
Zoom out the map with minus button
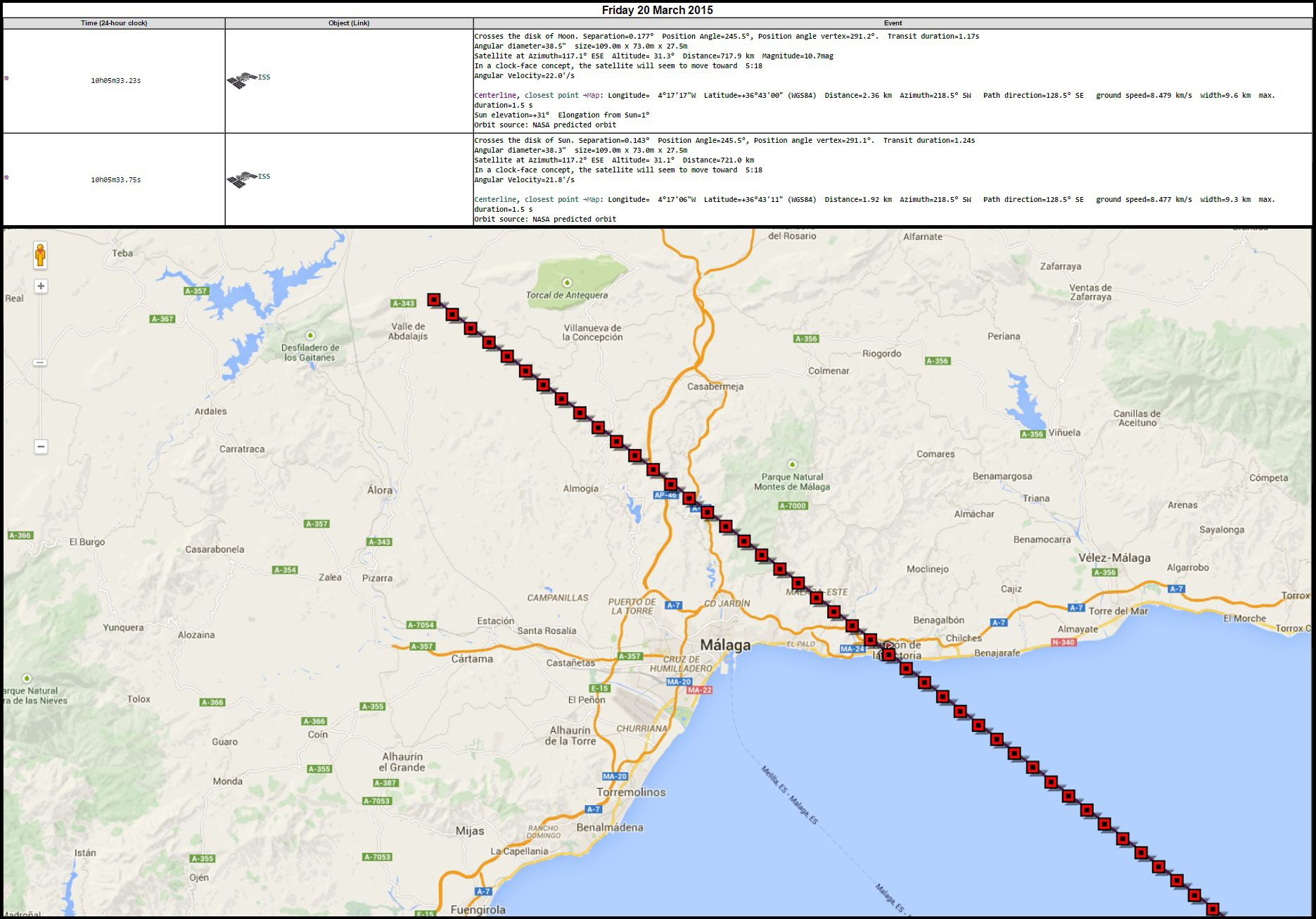[x=41, y=446]
